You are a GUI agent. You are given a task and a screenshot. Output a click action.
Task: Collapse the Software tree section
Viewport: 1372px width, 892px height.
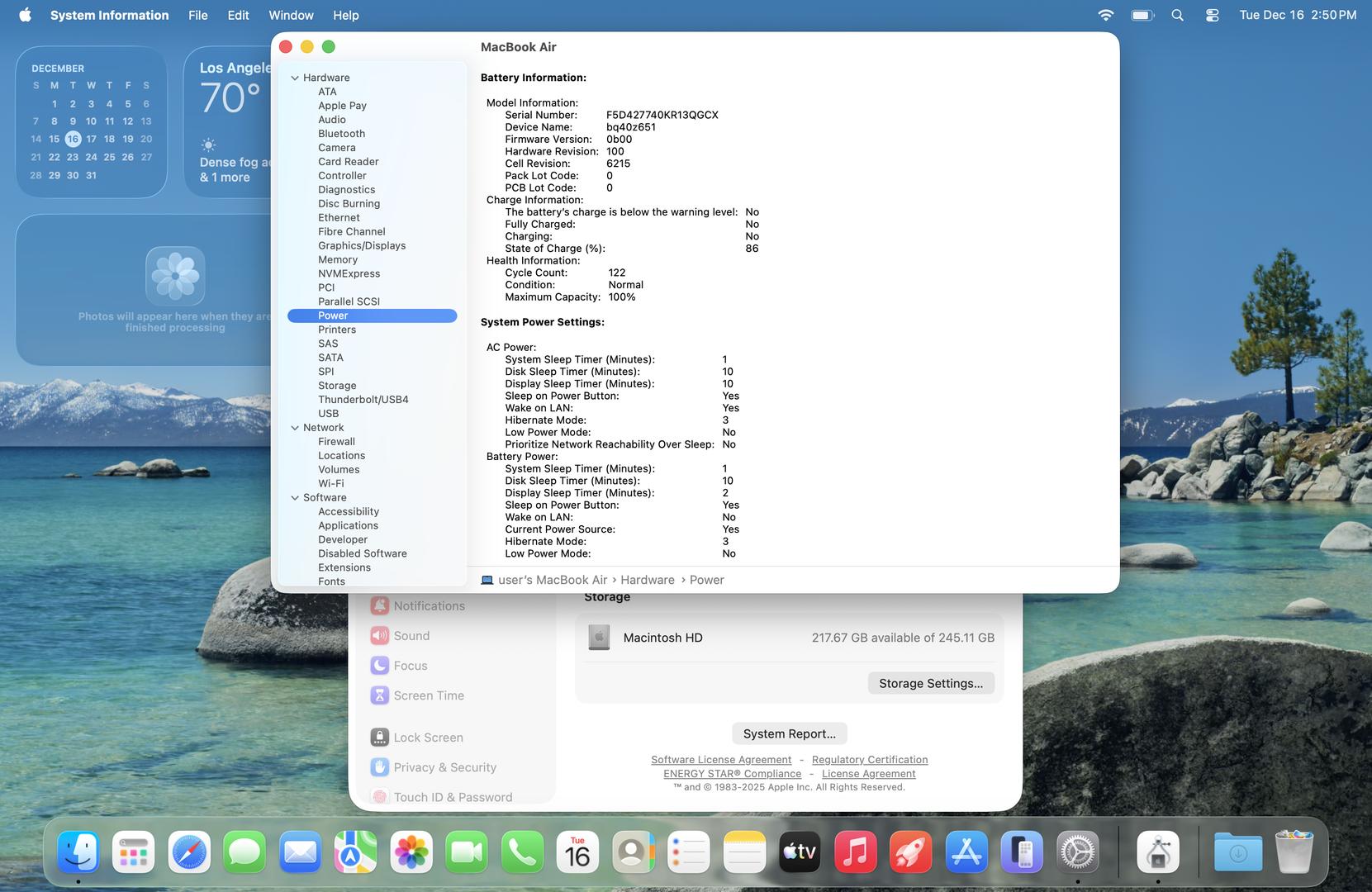pos(295,498)
